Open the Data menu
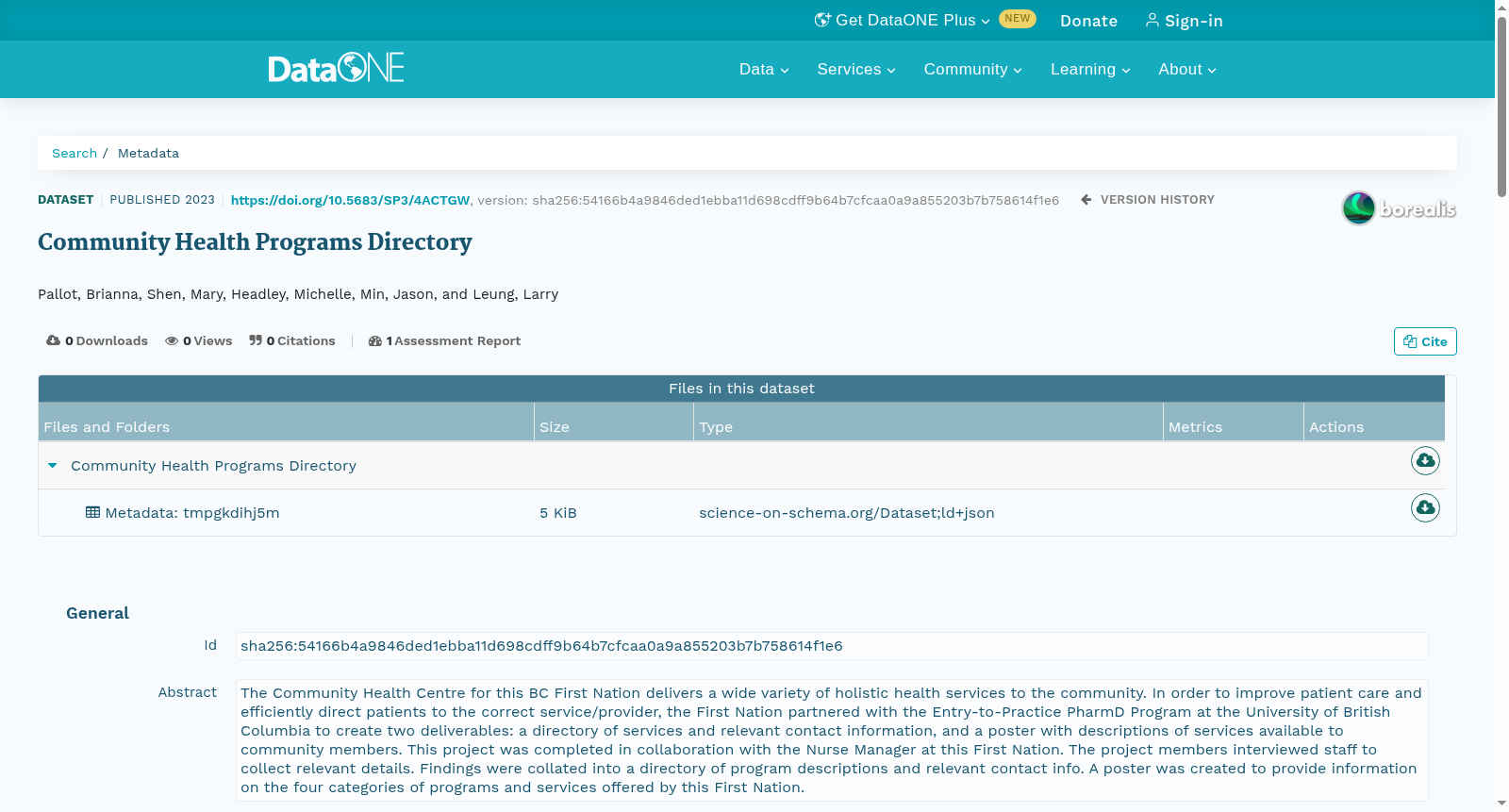1509x812 pixels. pos(764,69)
